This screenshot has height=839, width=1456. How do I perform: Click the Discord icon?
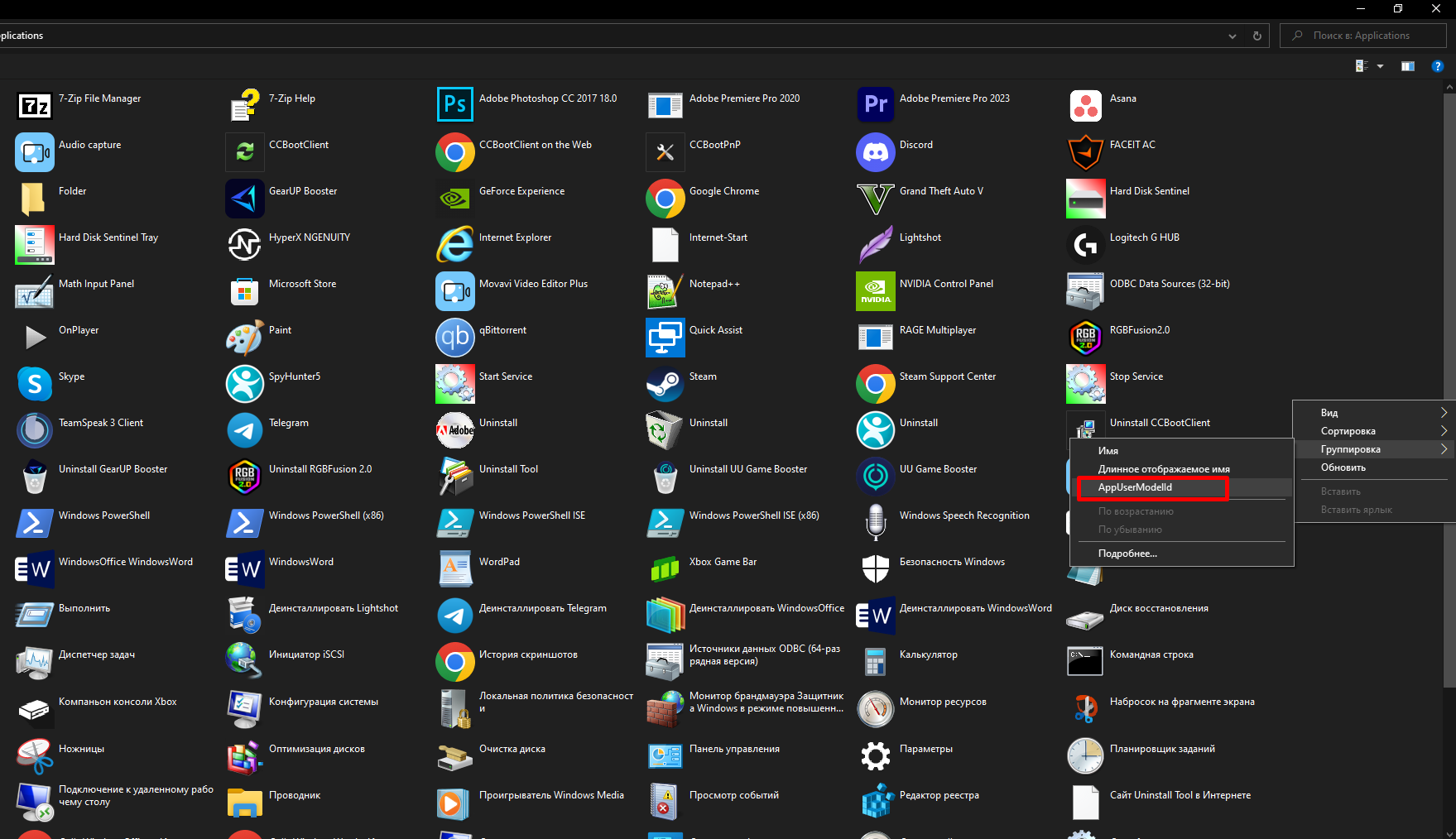click(875, 151)
